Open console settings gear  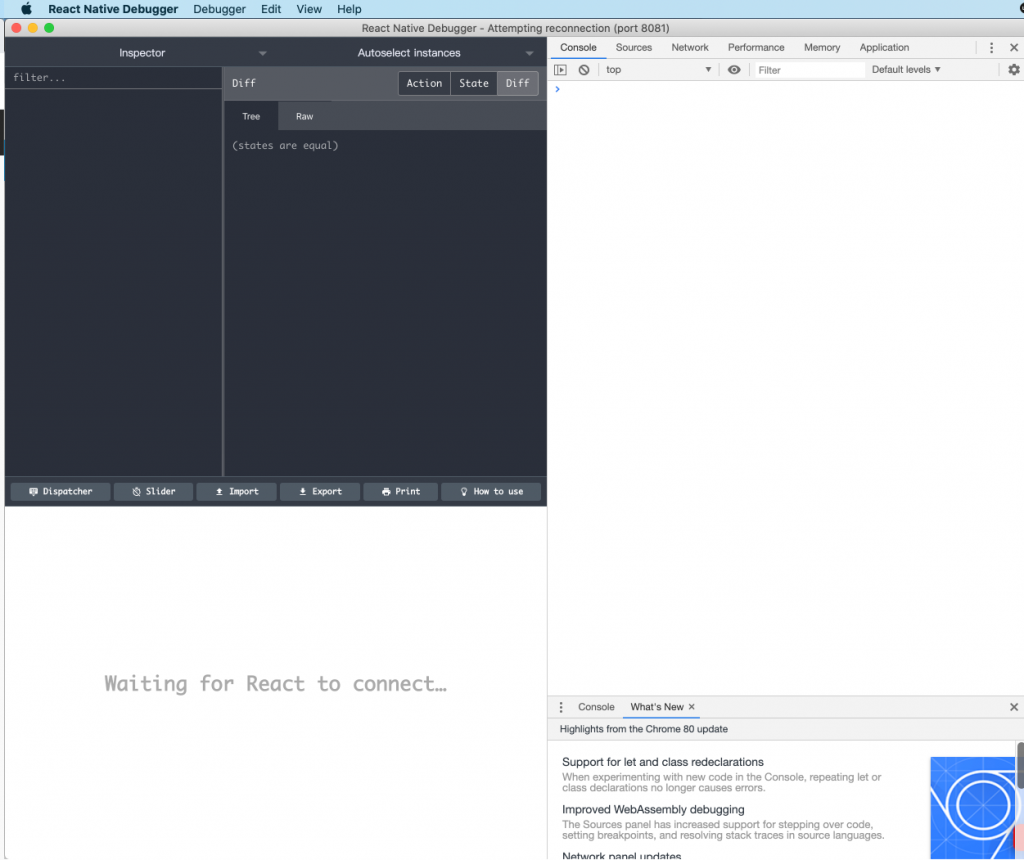[1014, 70]
